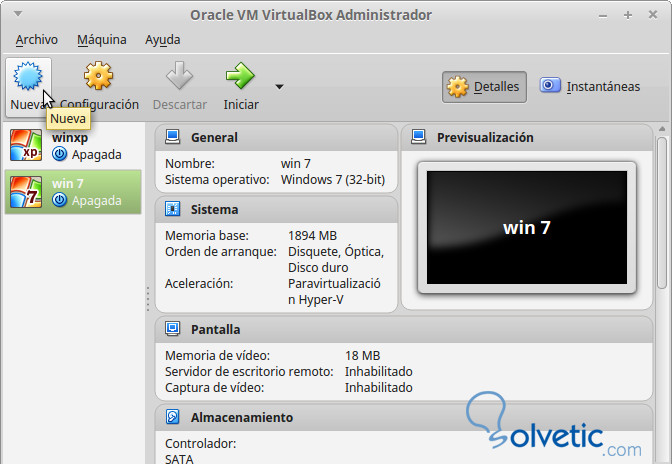Click the Previsualización section monitor icon
This screenshot has height=464, width=672.
coord(418,137)
